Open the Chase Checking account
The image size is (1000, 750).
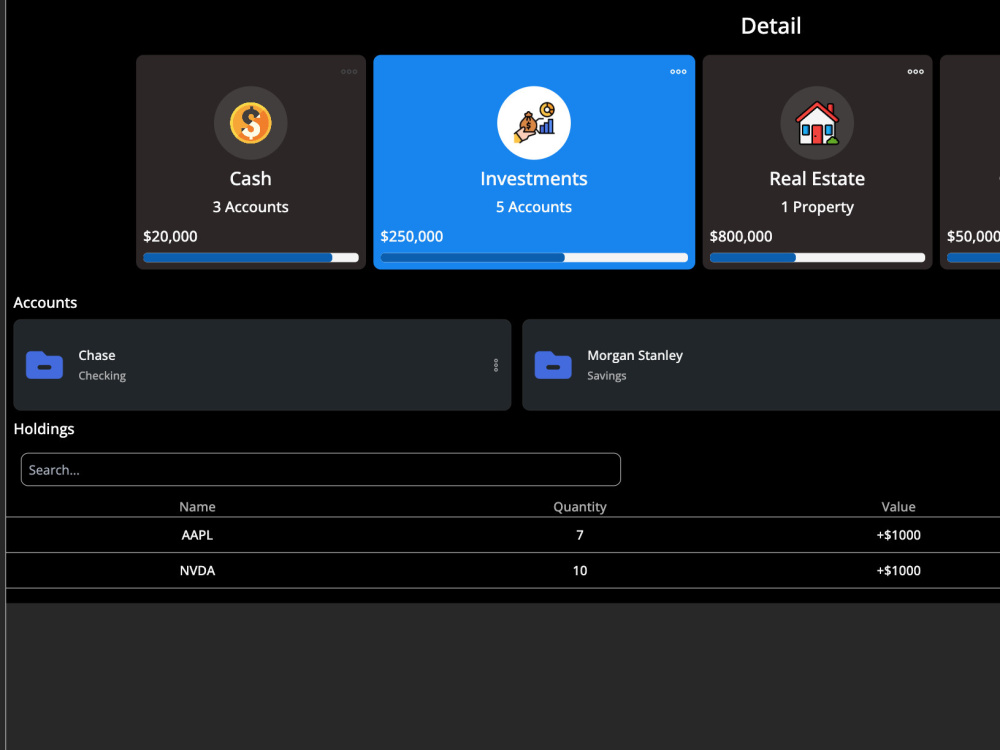coord(262,365)
